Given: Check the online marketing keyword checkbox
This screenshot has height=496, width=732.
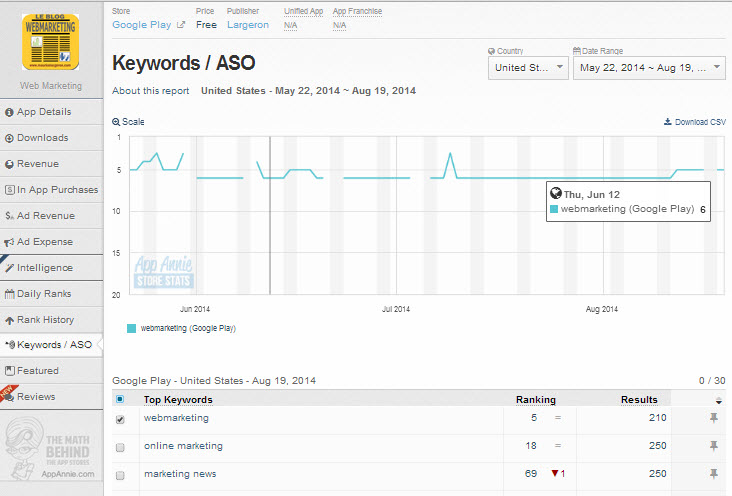Looking at the screenshot, I should (x=120, y=447).
